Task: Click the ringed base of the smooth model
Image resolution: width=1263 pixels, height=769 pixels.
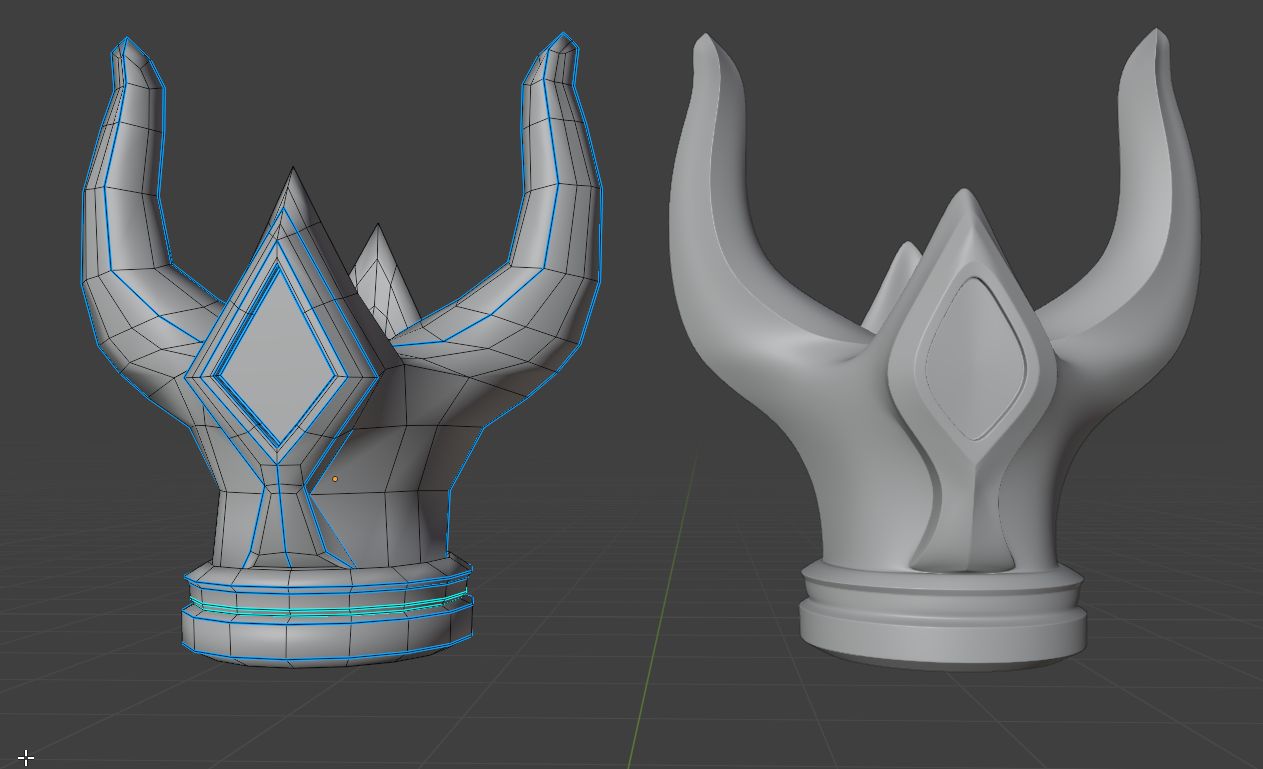Action: click(x=943, y=618)
